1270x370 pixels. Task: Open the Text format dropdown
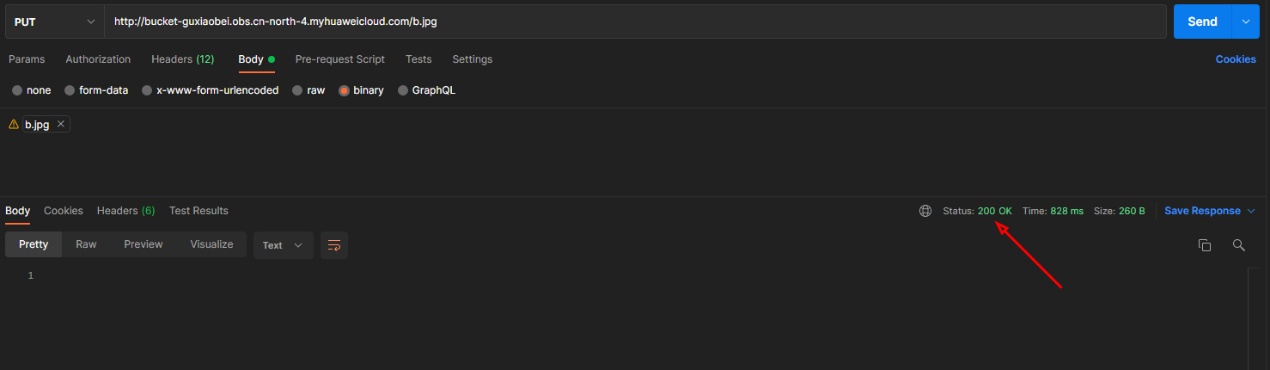(283, 245)
